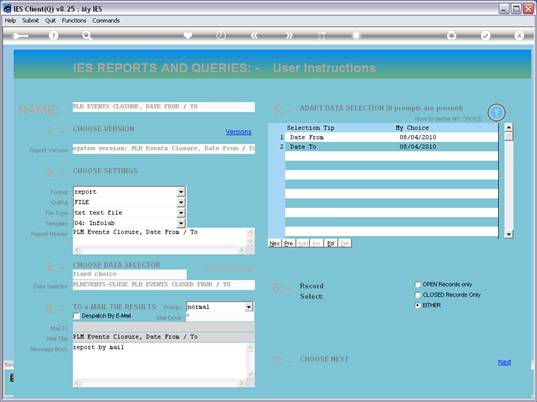Screen dimensions: 537x402
Task: Click the checkmark submit icon in toolbar
Action: click(x=485, y=35)
